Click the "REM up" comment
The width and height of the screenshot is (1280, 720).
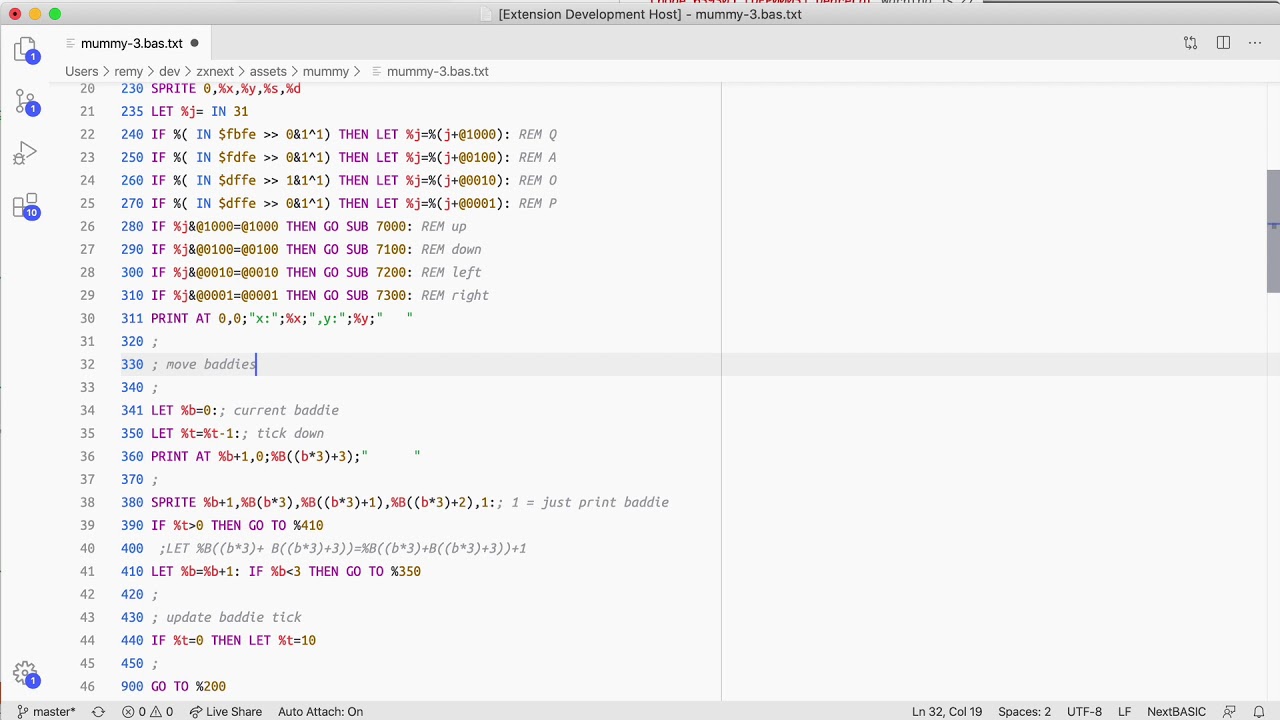click(x=443, y=226)
